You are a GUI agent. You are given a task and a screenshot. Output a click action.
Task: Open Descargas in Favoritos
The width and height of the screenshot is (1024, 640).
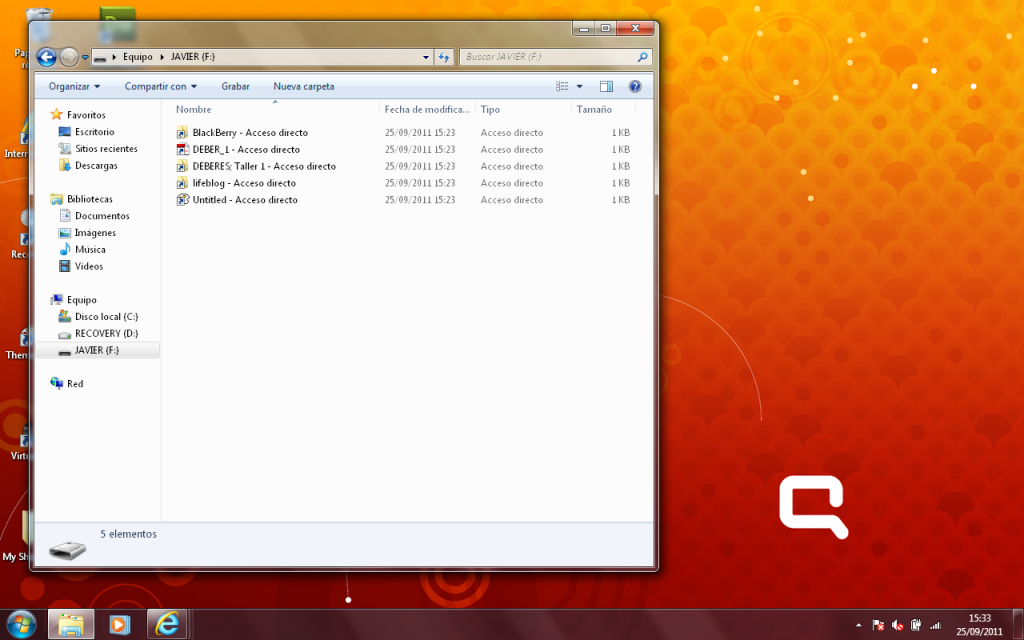[96, 166]
